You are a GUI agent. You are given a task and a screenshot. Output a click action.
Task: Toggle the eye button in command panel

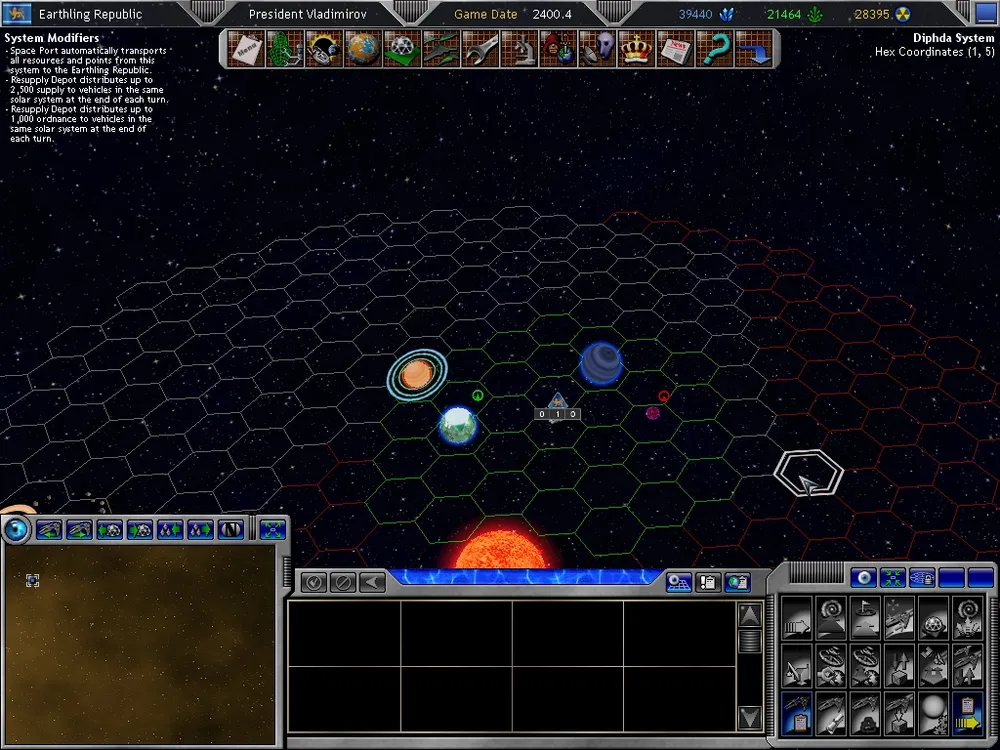[864, 578]
